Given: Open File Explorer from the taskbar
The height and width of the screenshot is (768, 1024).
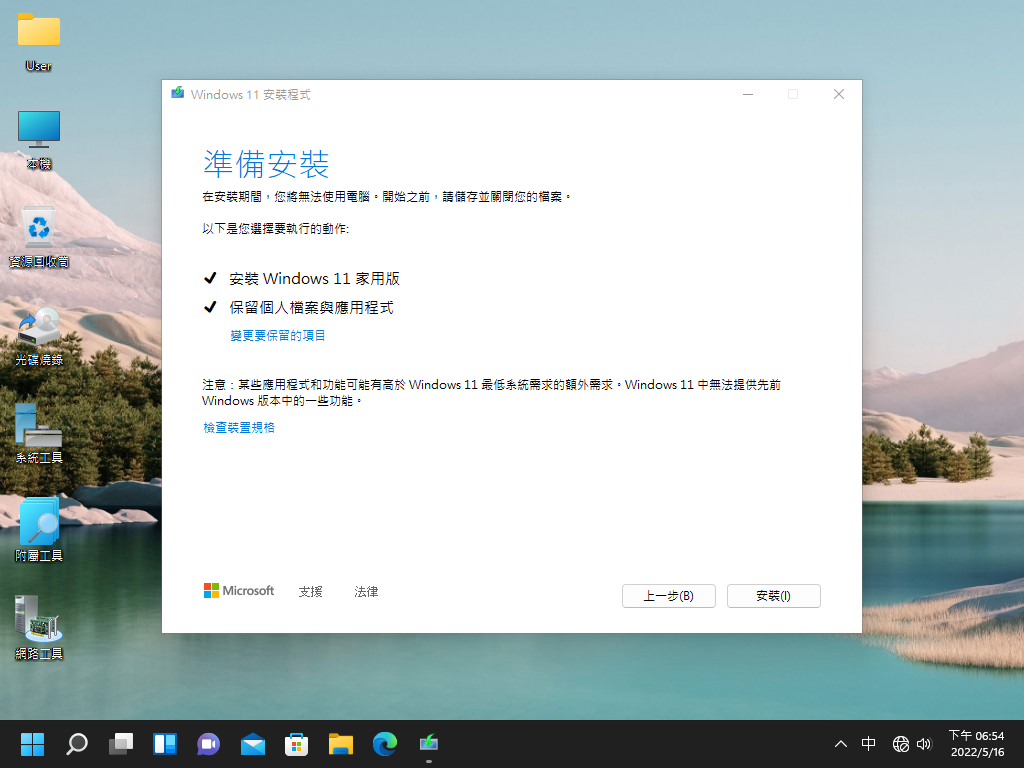Looking at the screenshot, I should point(341,744).
